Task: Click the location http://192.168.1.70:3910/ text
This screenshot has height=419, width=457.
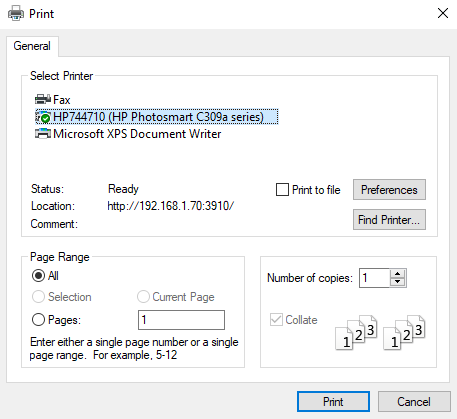Action: [171, 206]
